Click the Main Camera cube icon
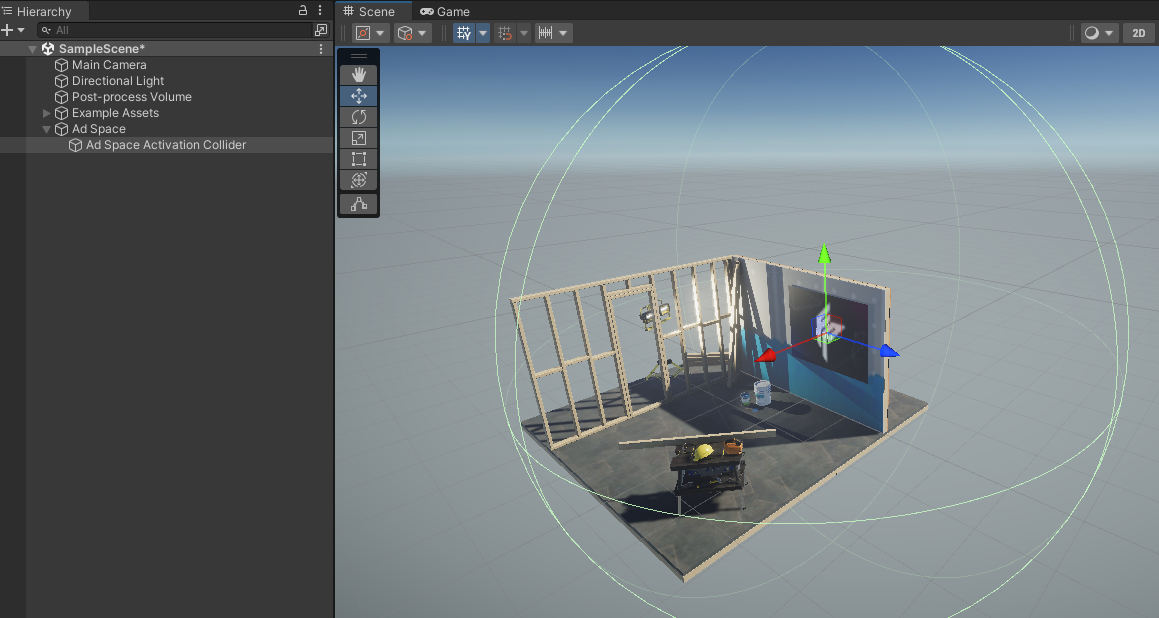The height and width of the screenshot is (618, 1159). pyautogui.click(x=61, y=65)
